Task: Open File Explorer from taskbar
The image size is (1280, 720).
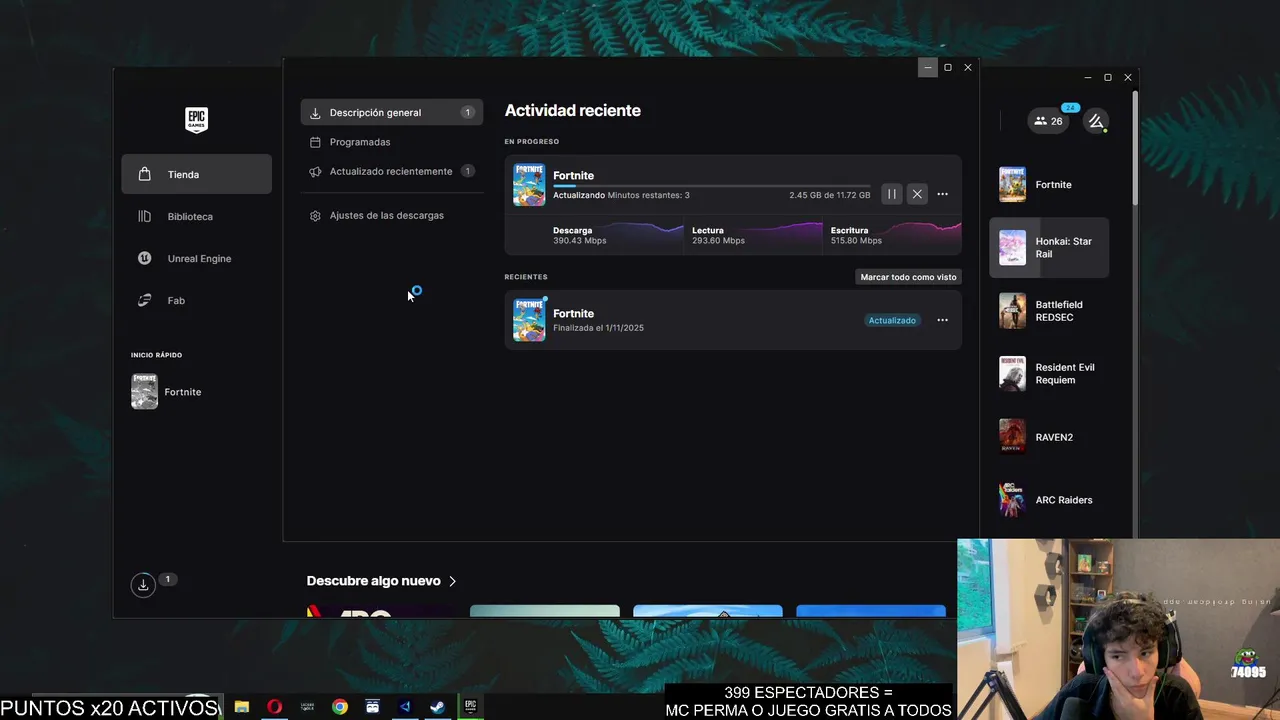Action: click(241, 706)
